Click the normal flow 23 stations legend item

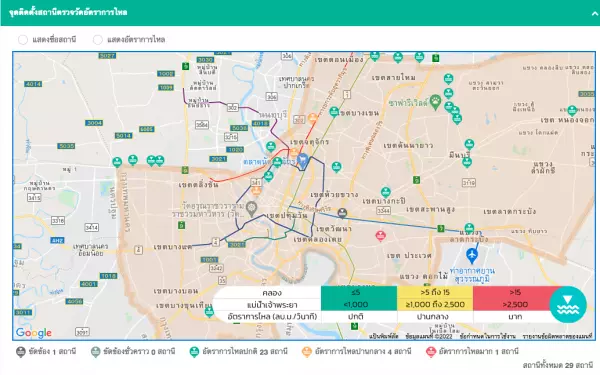point(238,352)
